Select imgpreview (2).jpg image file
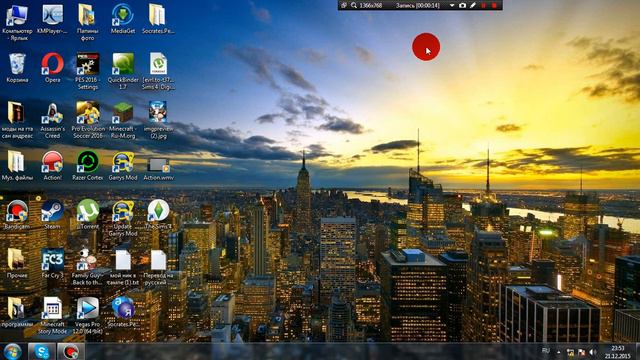The width and height of the screenshot is (640, 360). (158, 113)
